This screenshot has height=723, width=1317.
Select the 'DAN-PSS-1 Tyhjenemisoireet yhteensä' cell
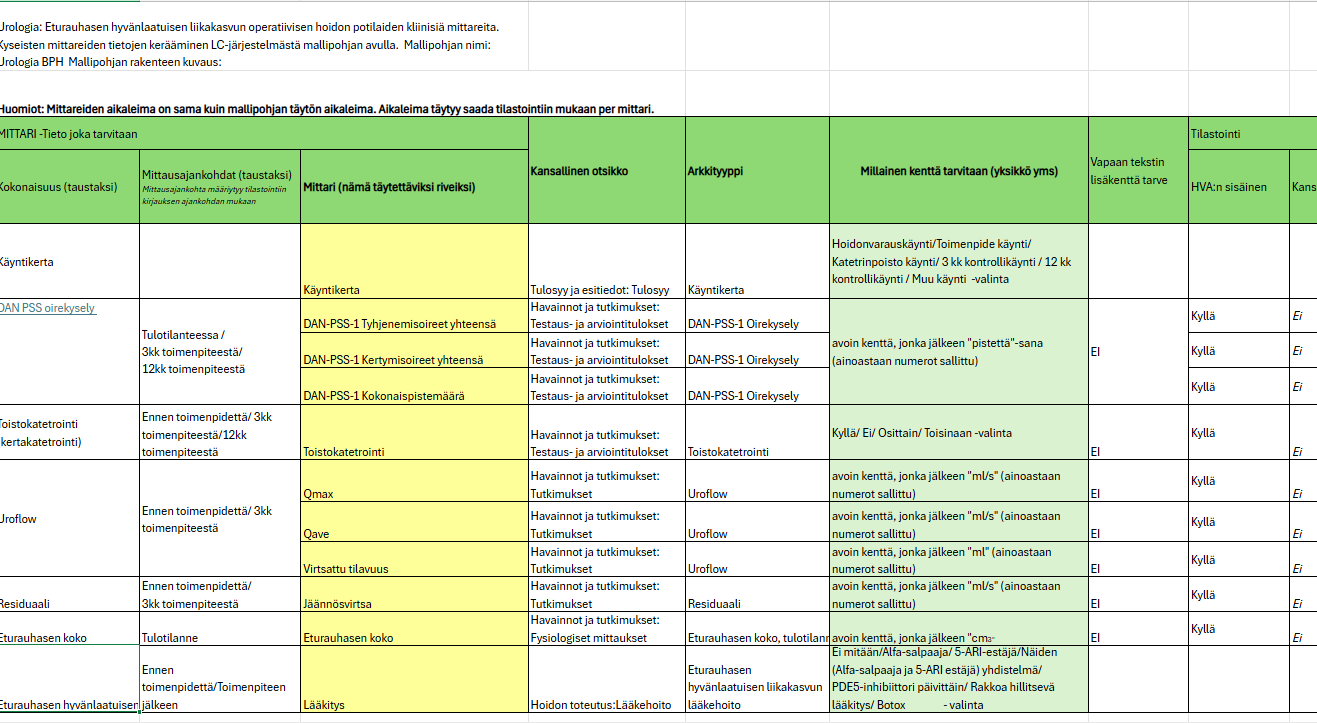pyautogui.click(x=414, y=316)
